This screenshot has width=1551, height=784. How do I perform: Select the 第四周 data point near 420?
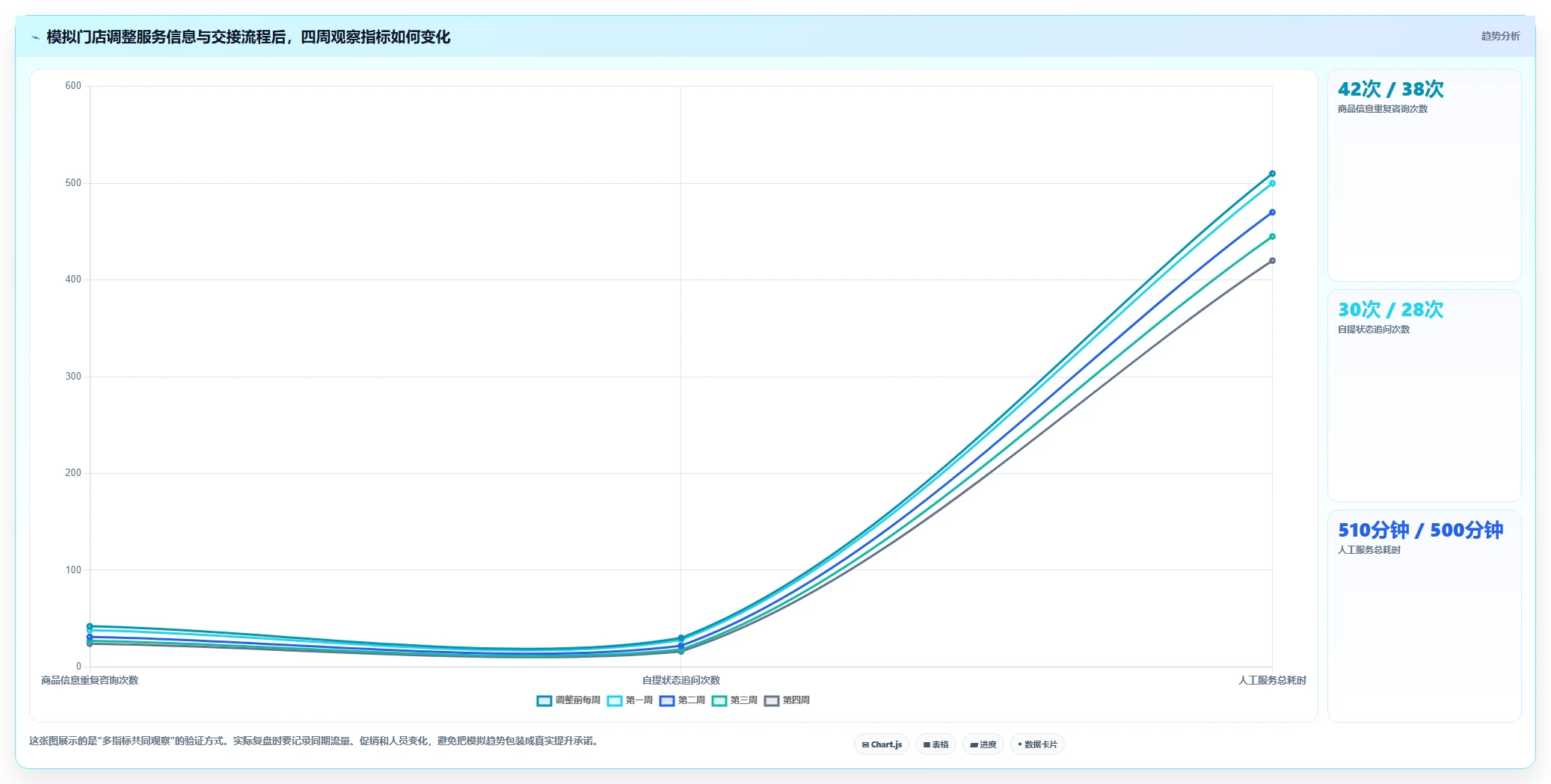pyautogui.click(x=1272, y=261)
